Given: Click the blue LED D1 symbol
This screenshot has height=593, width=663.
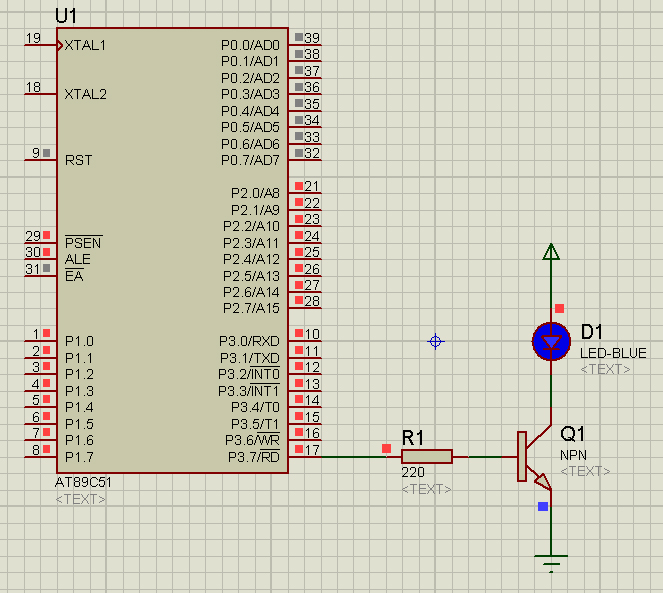Looking at the screenshot, I should click(551, 341).
